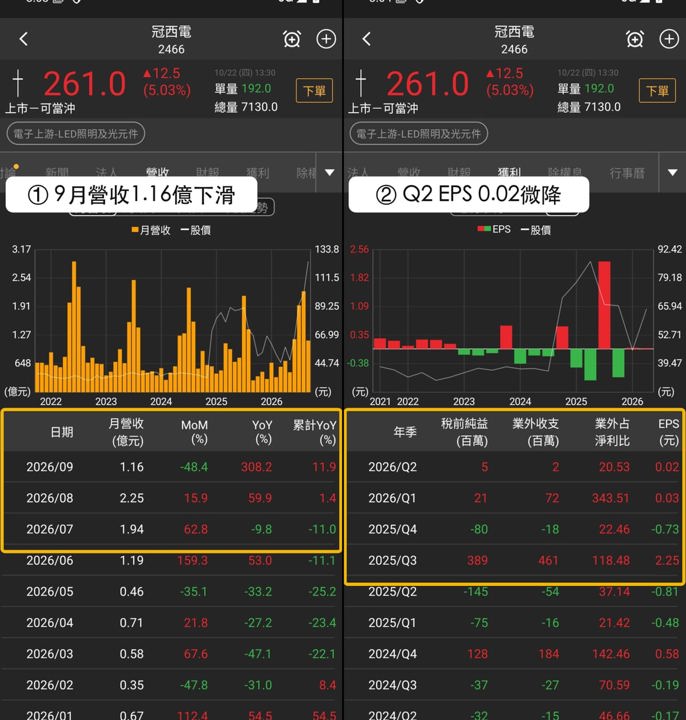The height and width of the screenshot is (720, 686).
Task: Select the 2025/Q1 earnings row
Action: point(514,623)
